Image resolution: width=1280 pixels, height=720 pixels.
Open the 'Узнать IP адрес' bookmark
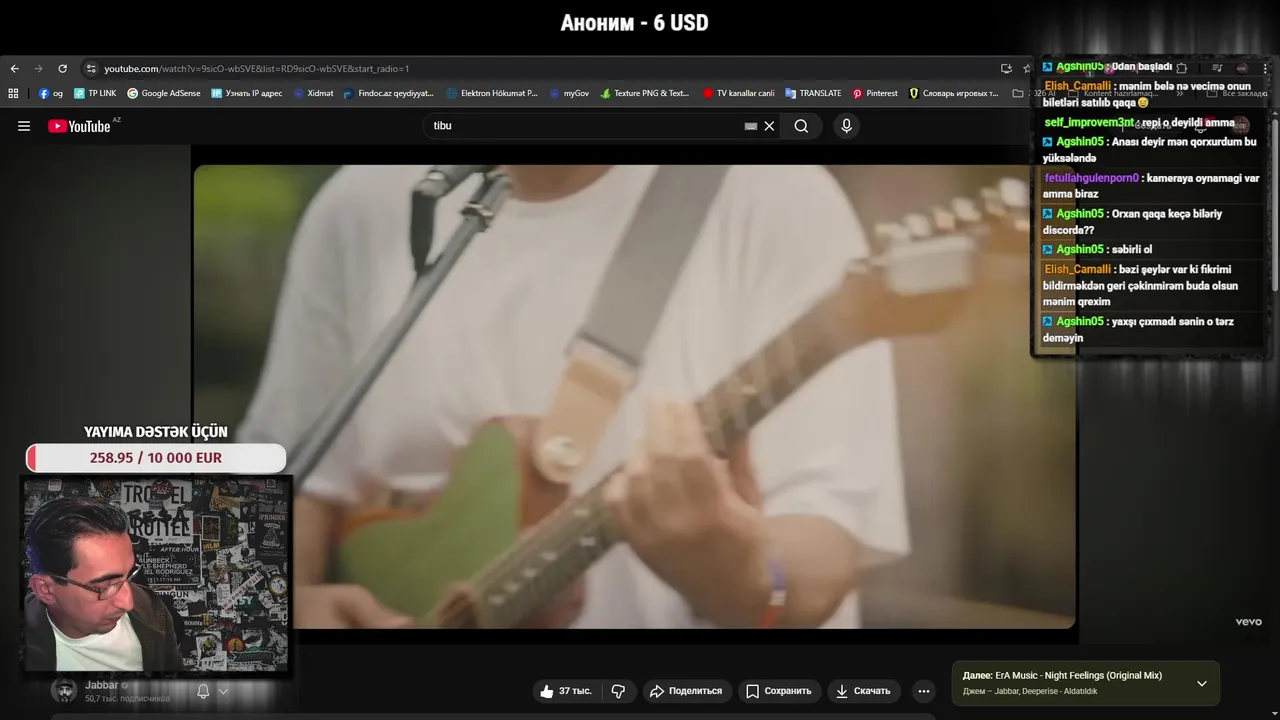pos(246,93)
